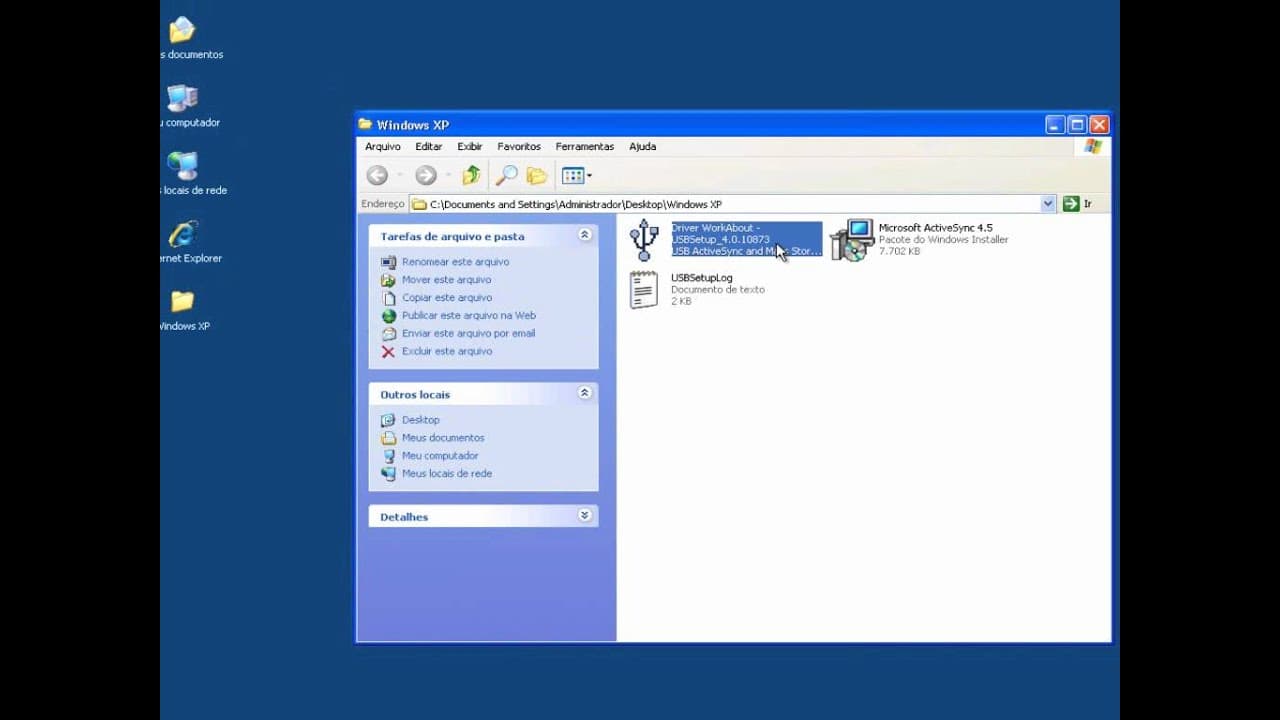Click the Publicar na Web globe icon
Screen dimensions: 1280x720
388,316
